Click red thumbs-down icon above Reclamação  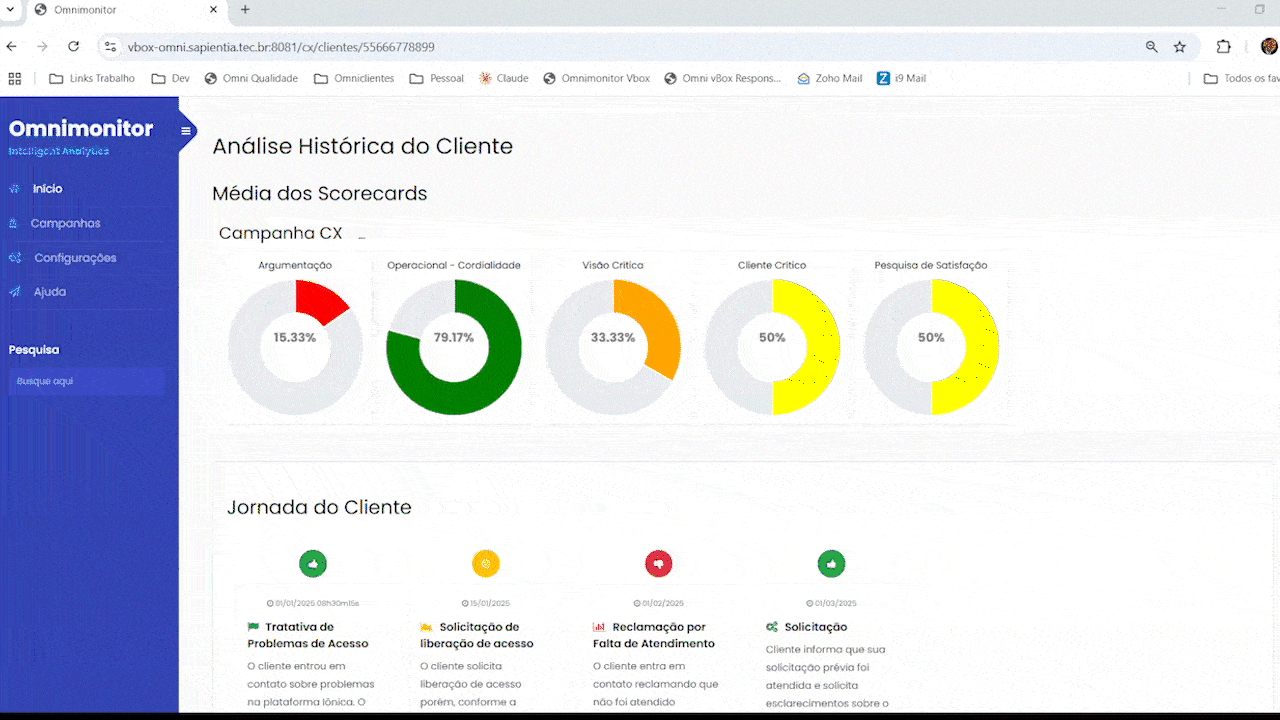click(659, 564)
